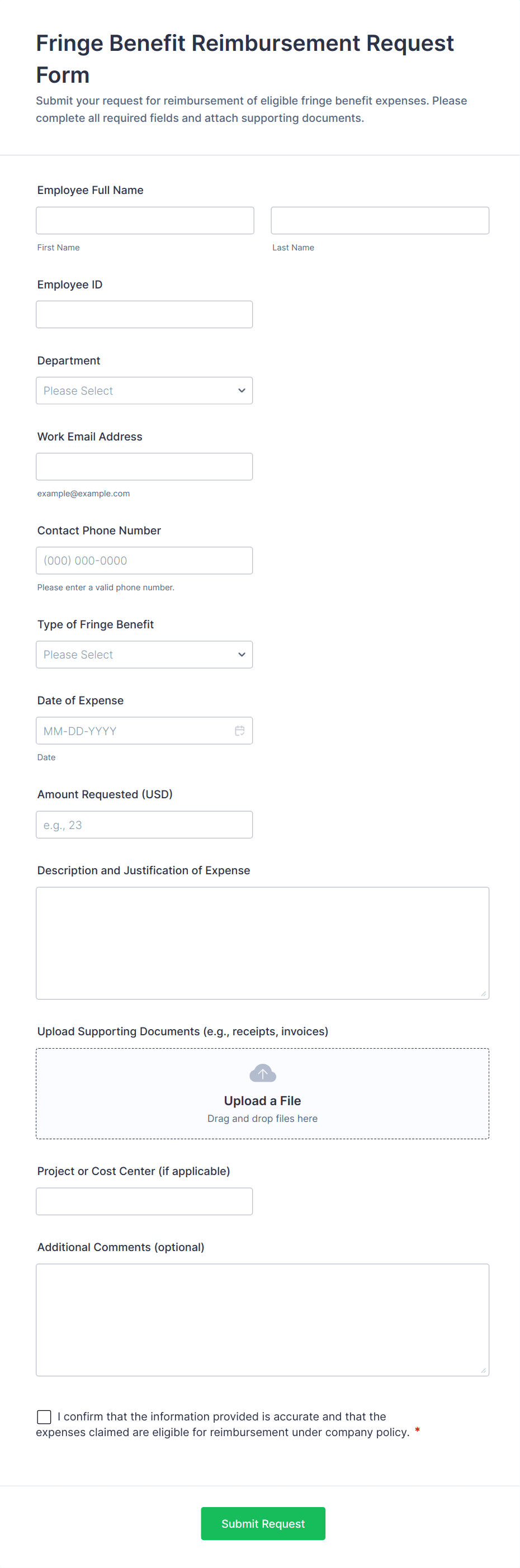Click the calendar icon in Date of Expense
This screenshot has height=1568, width=520.
point(240,731)
